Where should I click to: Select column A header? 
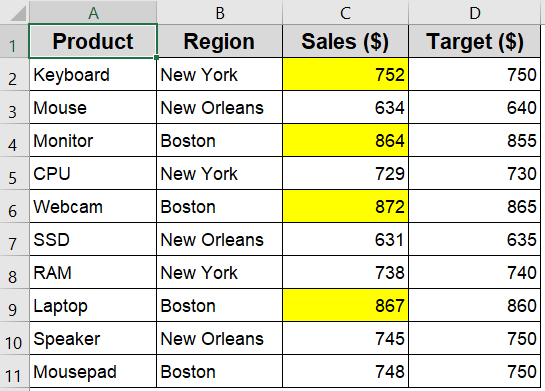[93, 13]
